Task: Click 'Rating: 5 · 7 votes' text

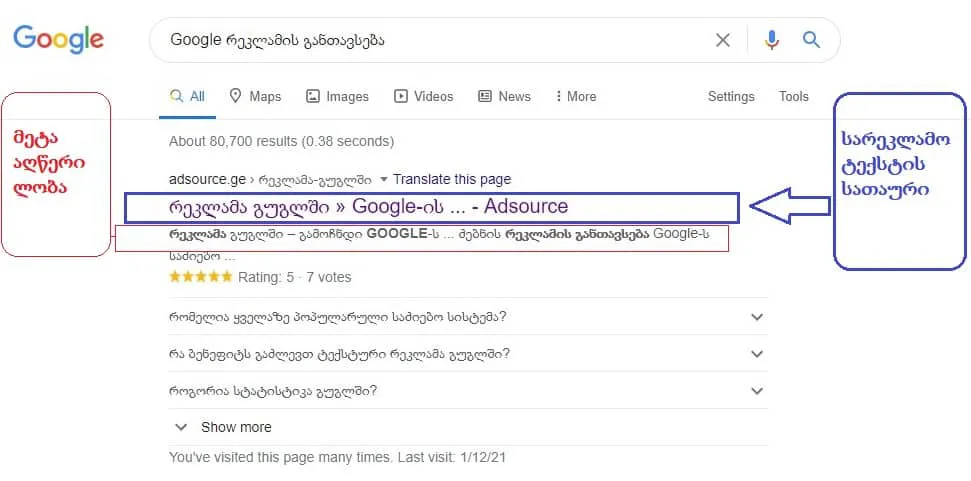Action: [x=295, y=277]
